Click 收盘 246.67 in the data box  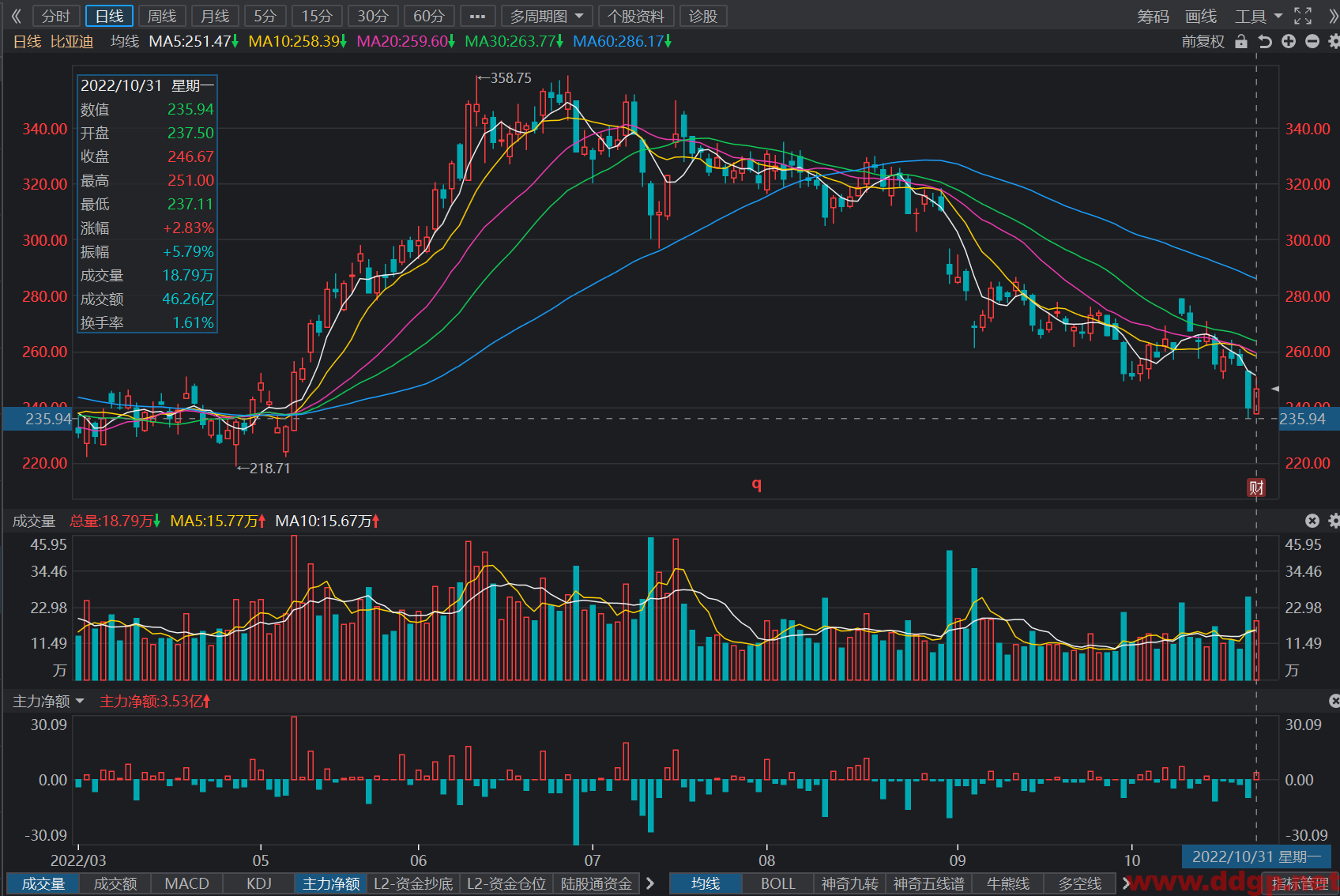tap(147, 156)
